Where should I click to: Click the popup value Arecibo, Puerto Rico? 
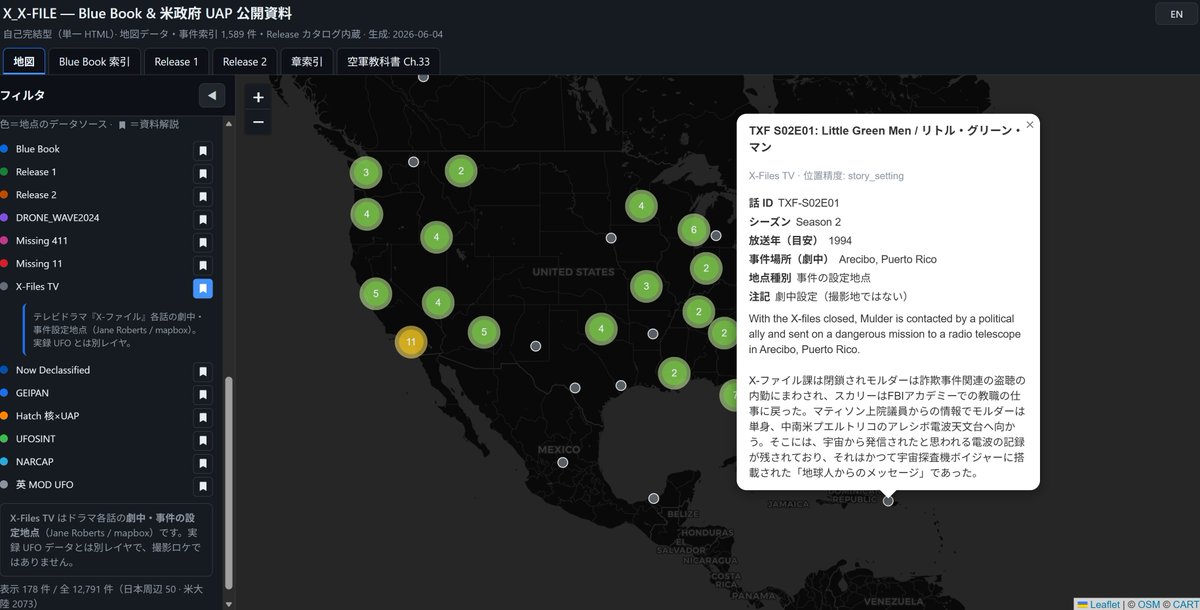[888, 259]
